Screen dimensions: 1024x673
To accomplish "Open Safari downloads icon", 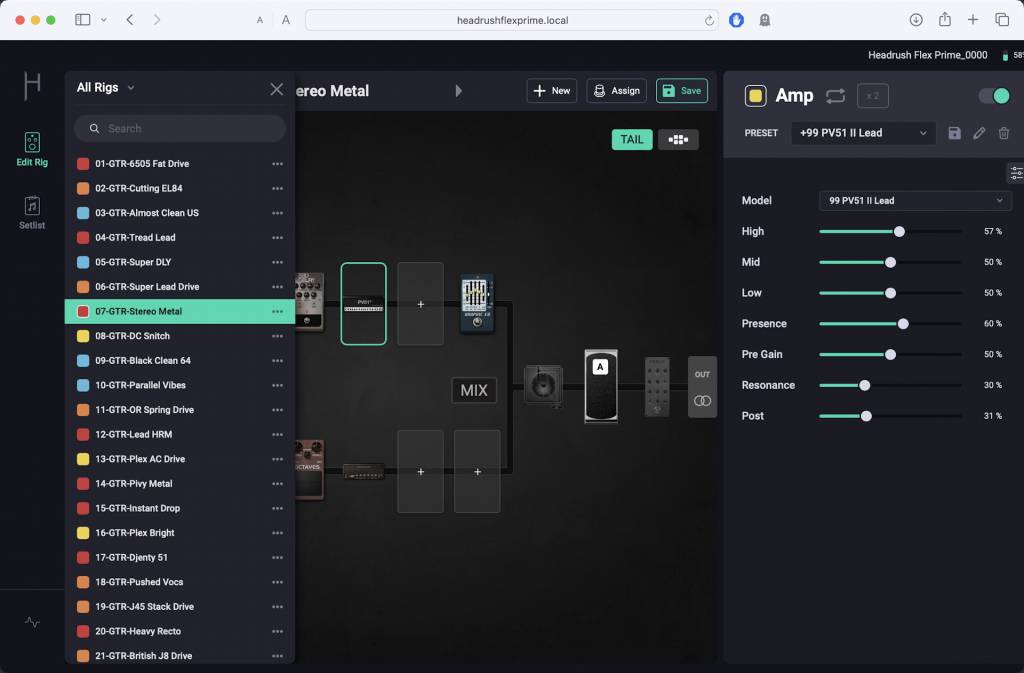I will 916,20.
